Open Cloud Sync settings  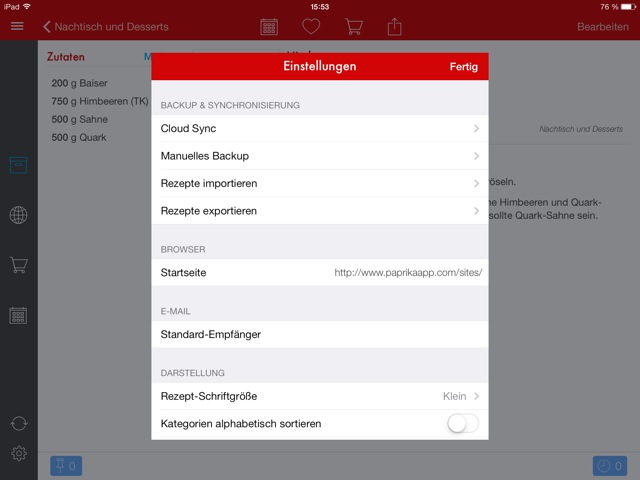click(x=320, y=129)
